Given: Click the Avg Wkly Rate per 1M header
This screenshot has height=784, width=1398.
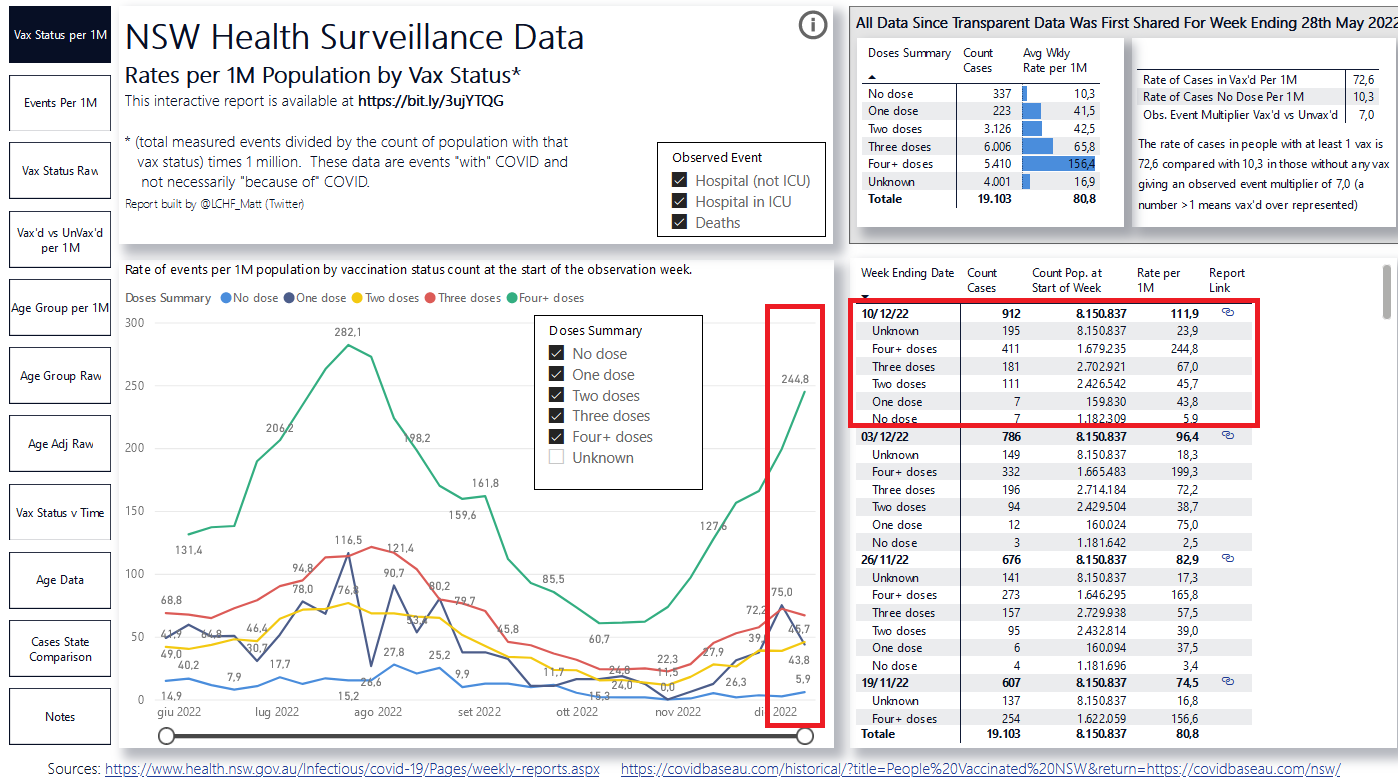Looking at the screenshot, I should (x=1055, y=60).
